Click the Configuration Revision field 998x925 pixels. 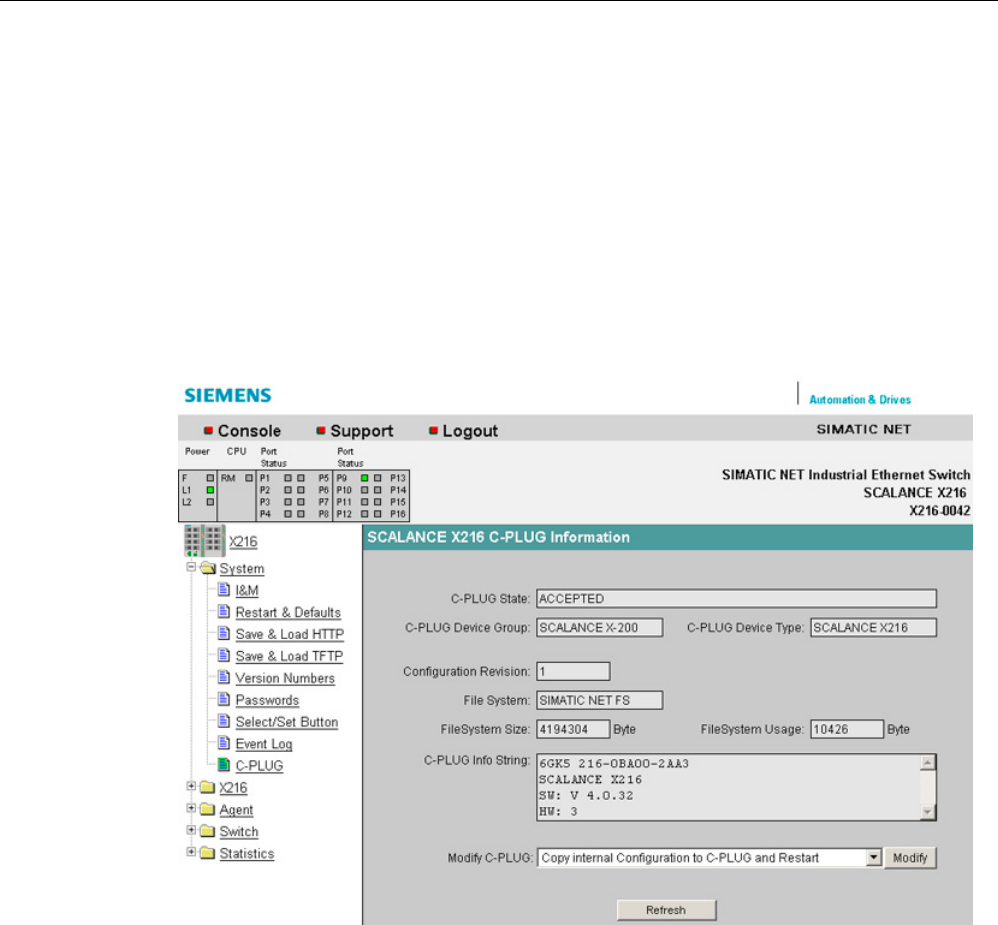pos(573,672)
